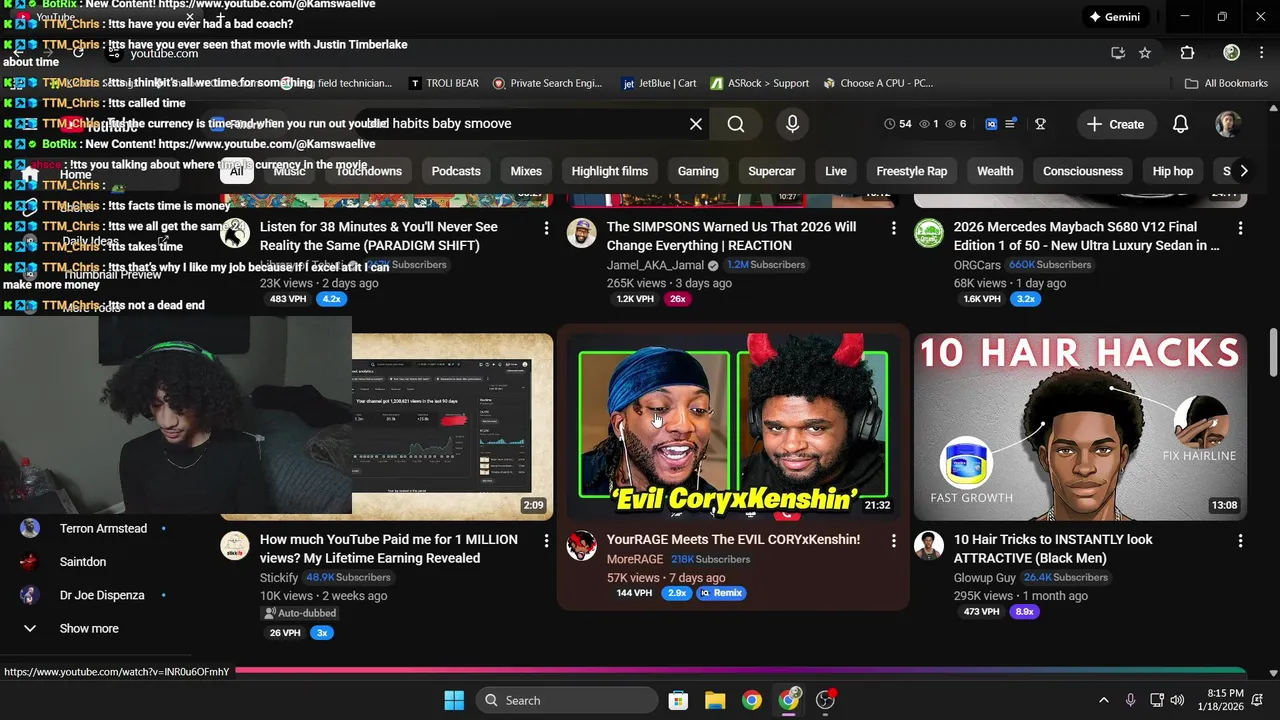Open the Chrome extensions puzzle icon
The height and width of the screenshot is (720, 1280).
[1187, 53]
